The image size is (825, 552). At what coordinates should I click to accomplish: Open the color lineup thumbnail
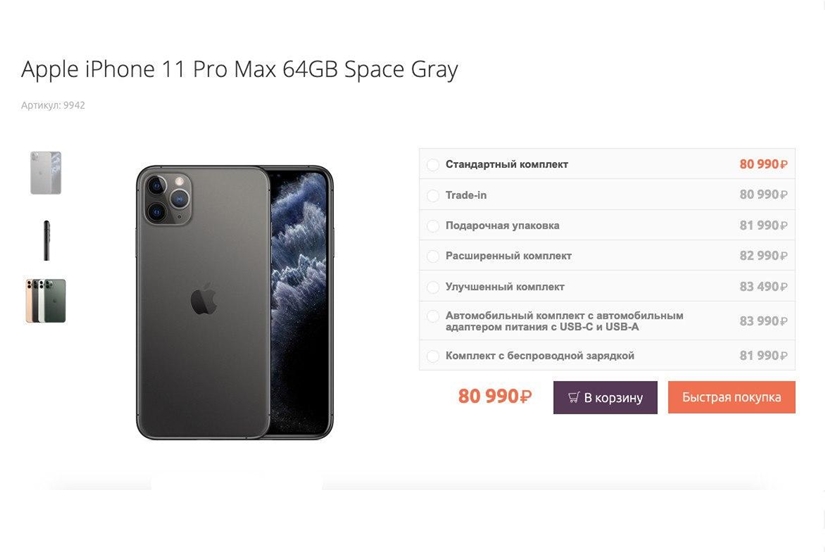pyautogui.click(x=46, y=301)
